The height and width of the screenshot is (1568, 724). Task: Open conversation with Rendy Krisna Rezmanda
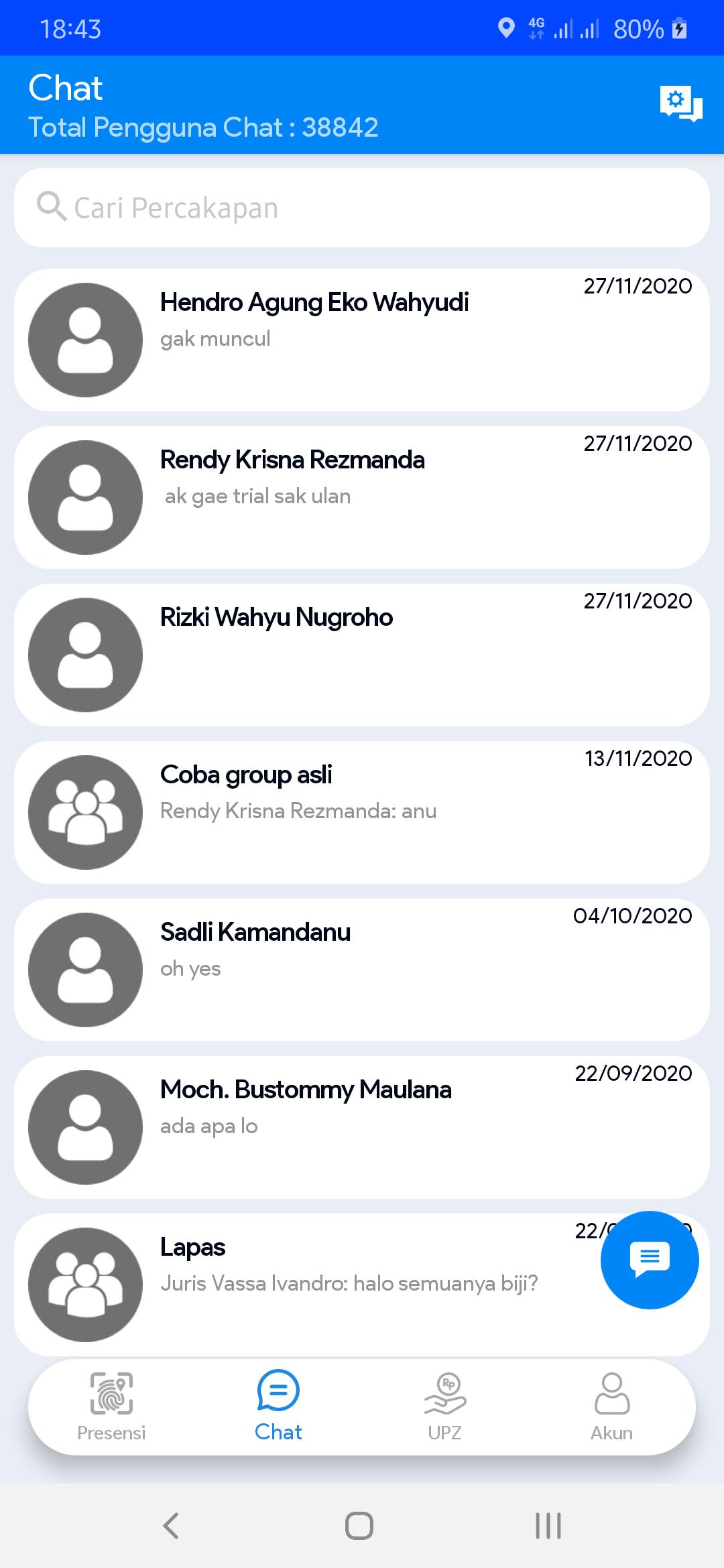click(x=402, y=497)
